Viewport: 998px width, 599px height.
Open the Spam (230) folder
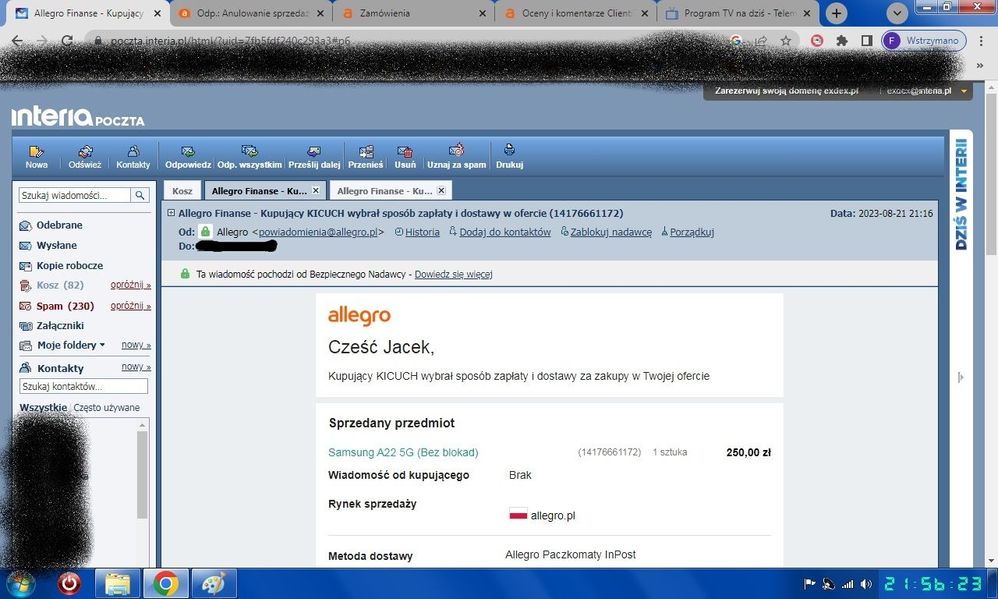pyautogui.click(x=65, y=306)
